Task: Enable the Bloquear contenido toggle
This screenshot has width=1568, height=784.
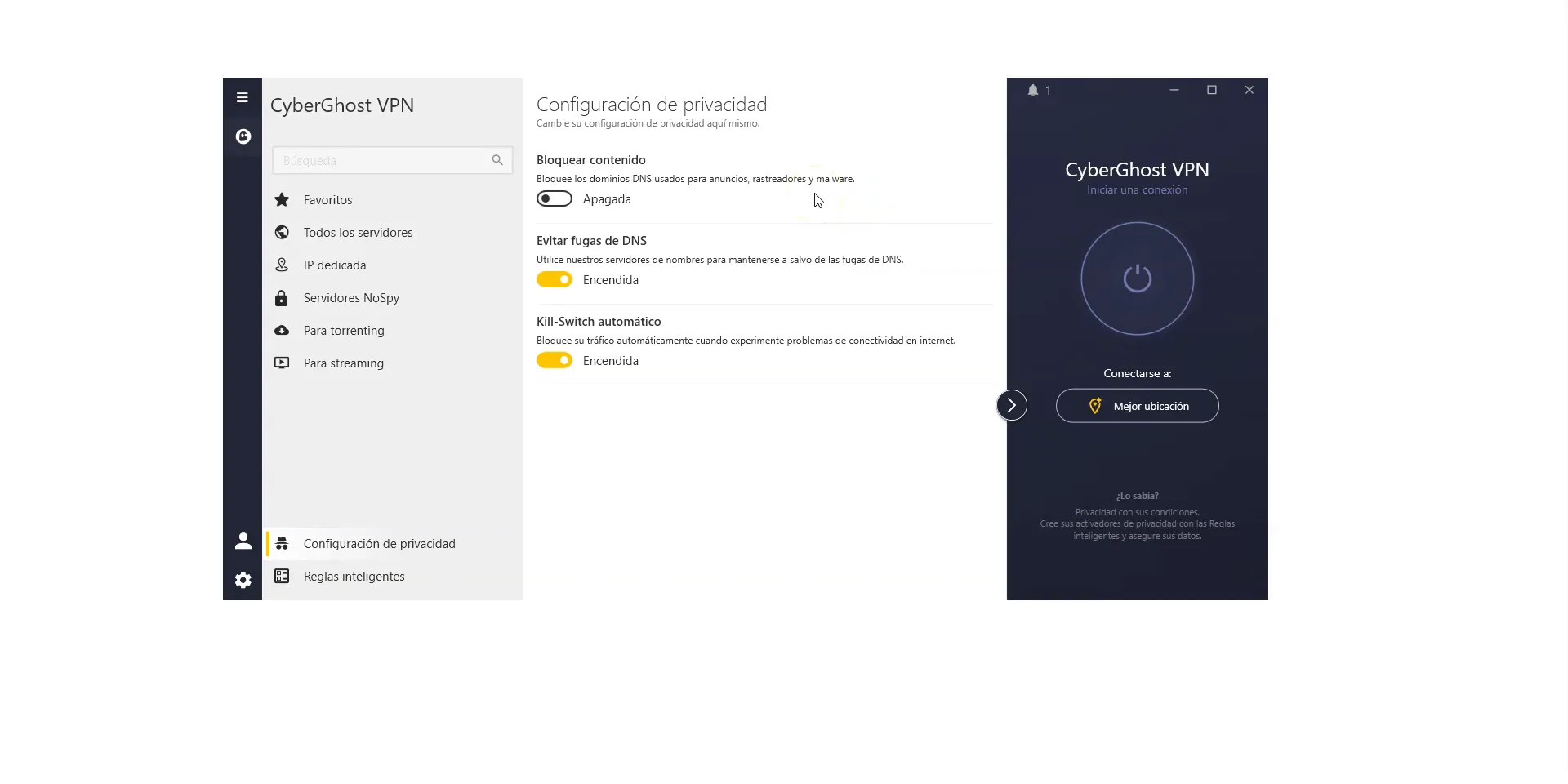Action: coord(555,198)
